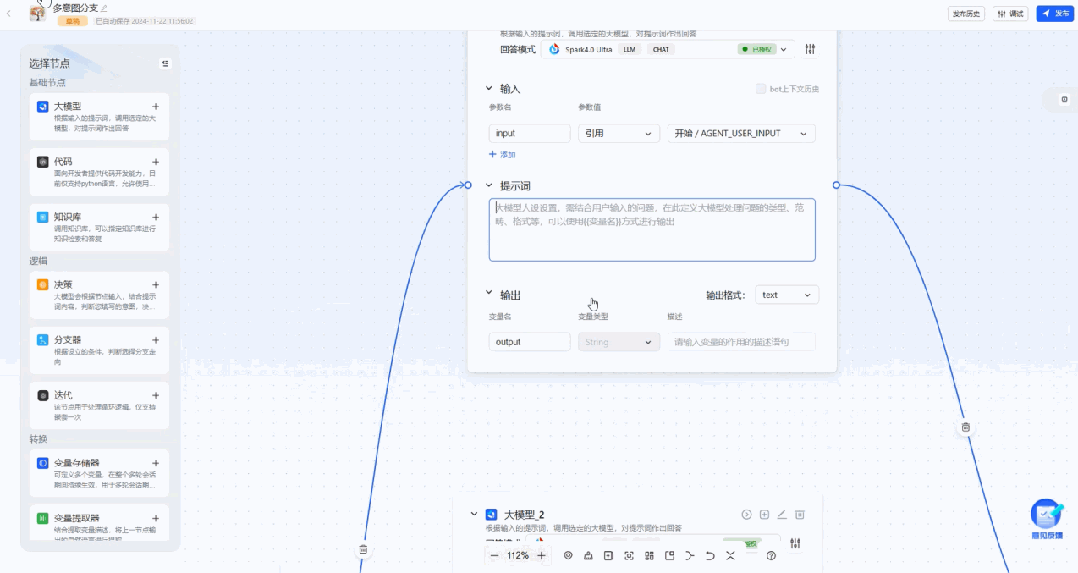
Task: Run the 大模型_2 node play icon
Action: (747, 515)
